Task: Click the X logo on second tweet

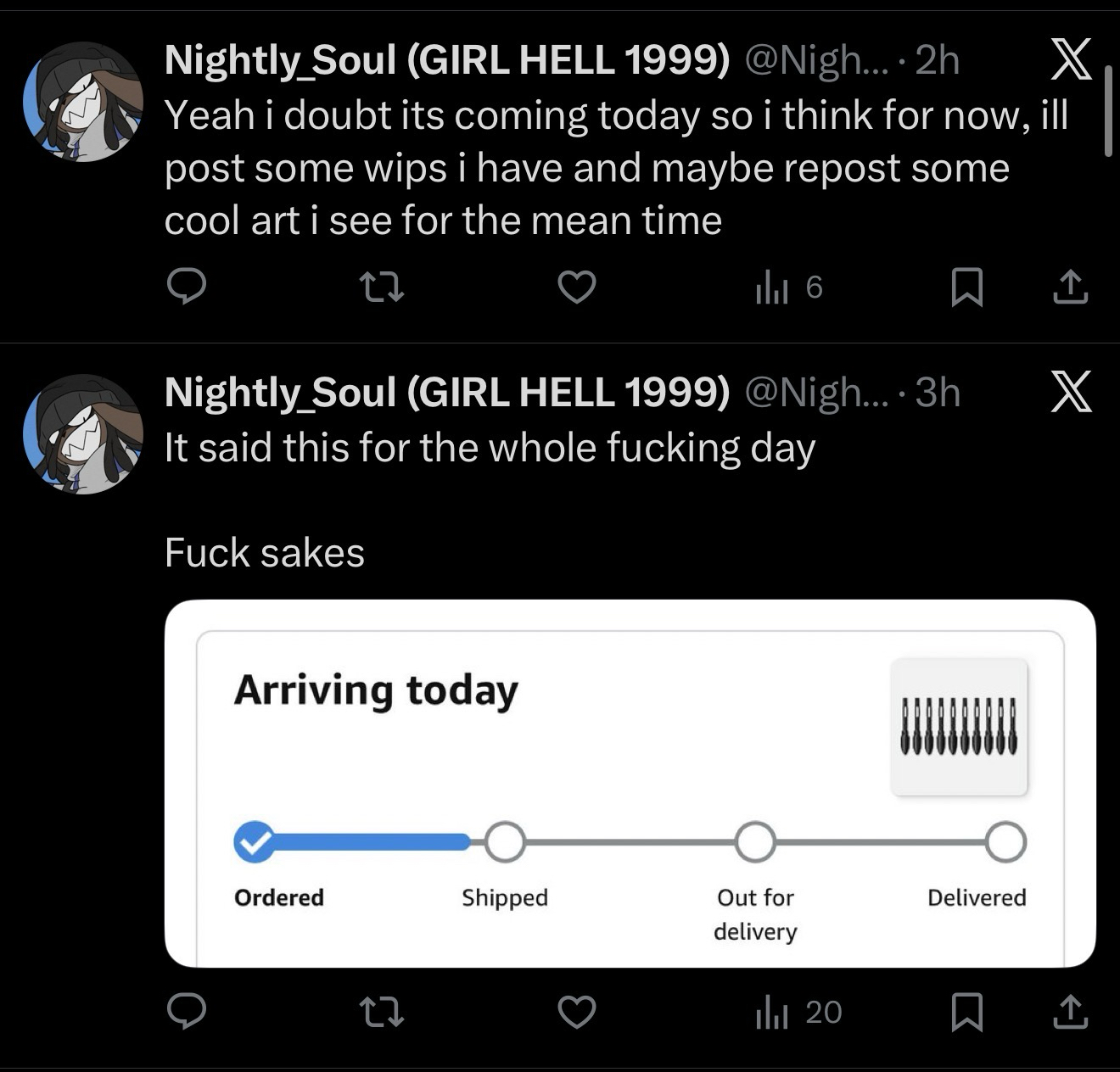Action: tap(1071, 393)
